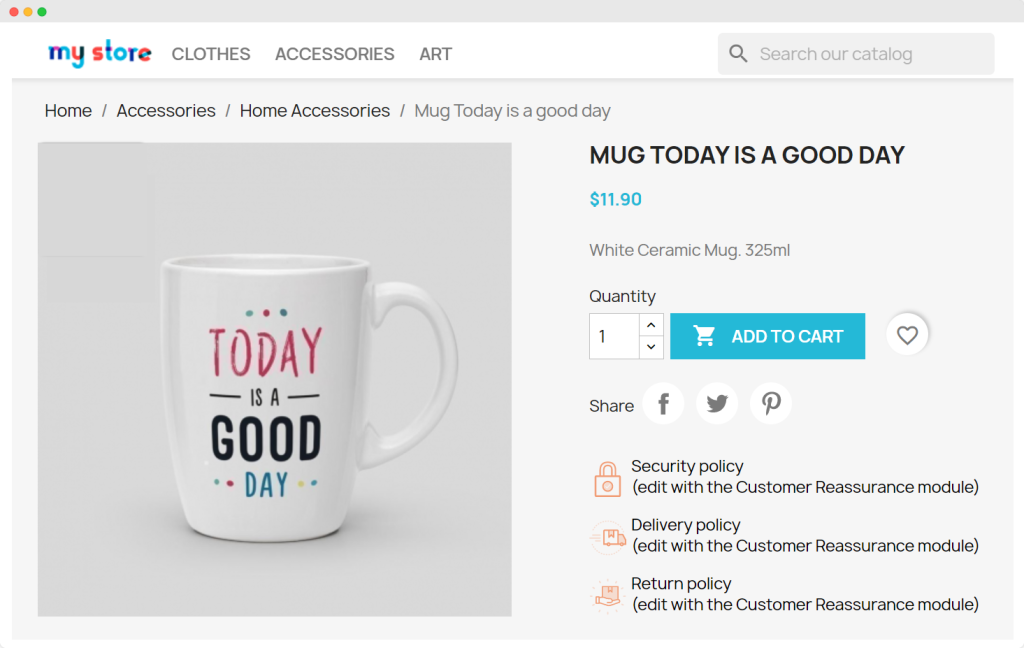Click the my store logo
Image resolution: width=1024 pixels, height=648 pixels.
[100, 53]
